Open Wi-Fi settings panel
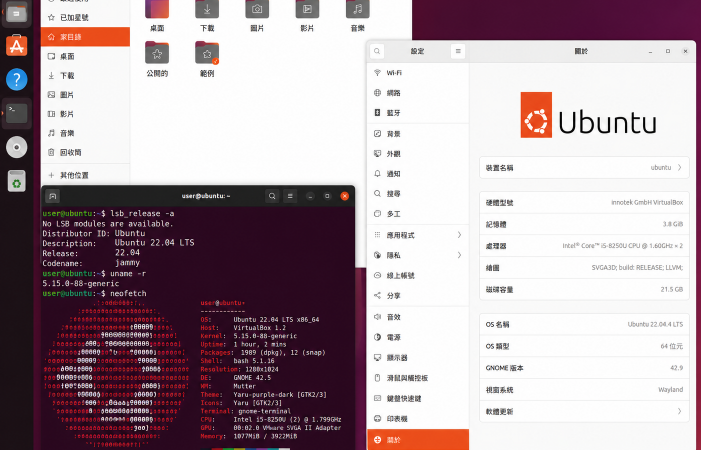701x450 pixels. (x=418, y=72)
